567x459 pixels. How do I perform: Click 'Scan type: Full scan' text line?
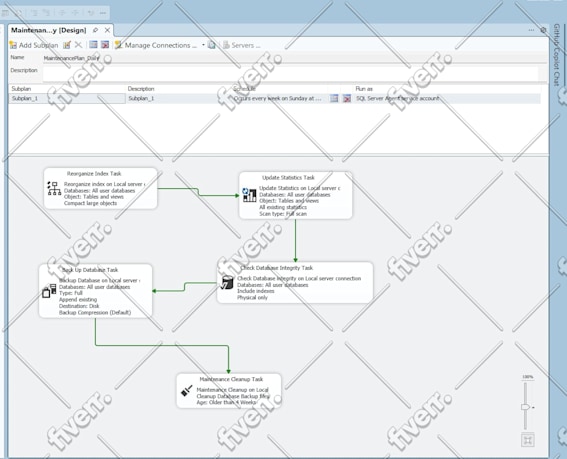point(283,214)
